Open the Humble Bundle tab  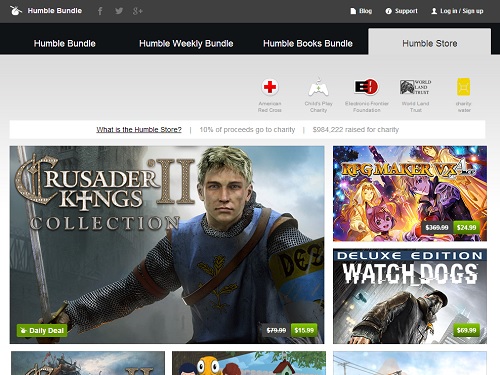(65, 43)
